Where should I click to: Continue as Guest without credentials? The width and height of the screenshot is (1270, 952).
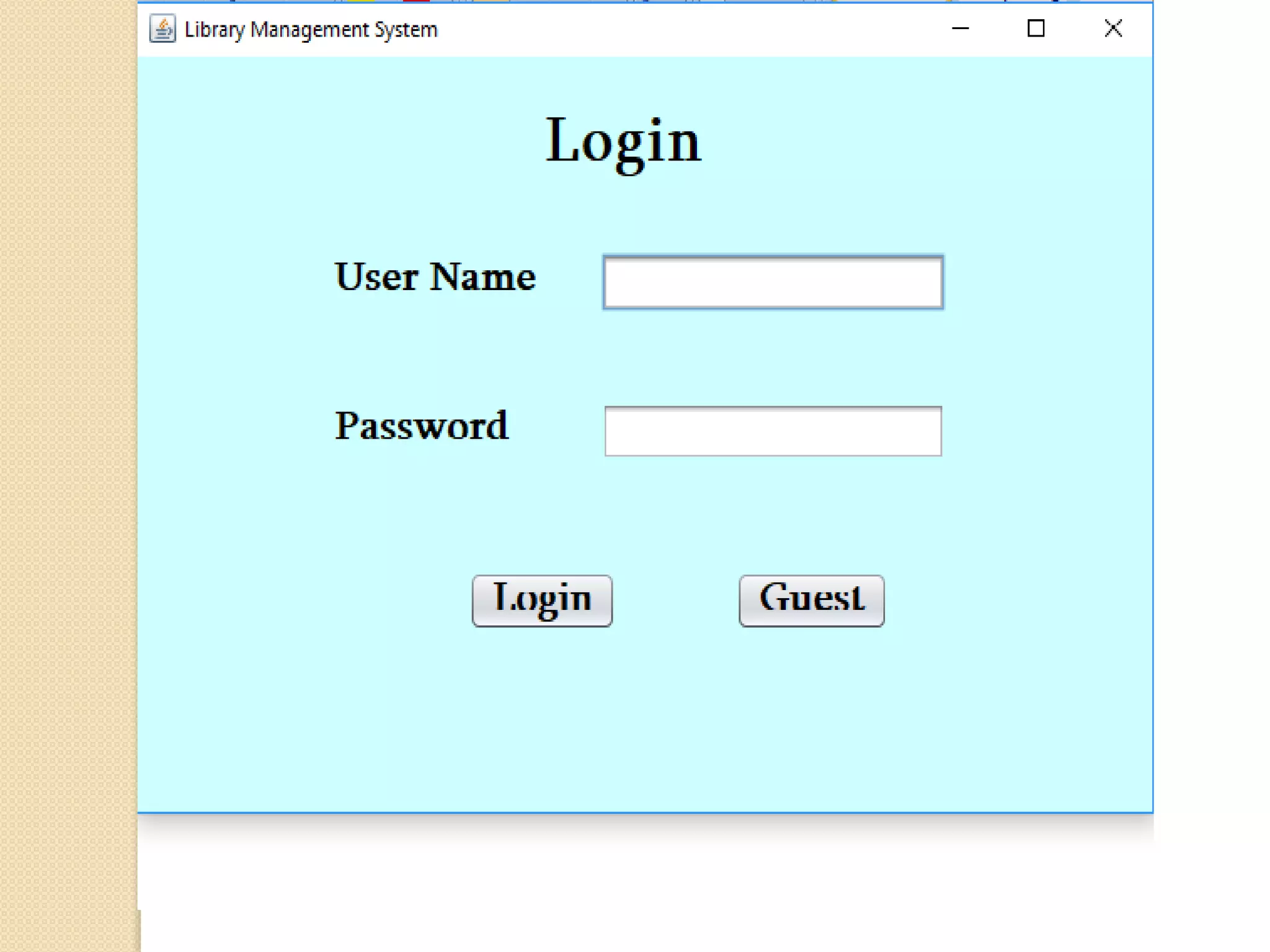pyautogui.click(x=811, y=601)
